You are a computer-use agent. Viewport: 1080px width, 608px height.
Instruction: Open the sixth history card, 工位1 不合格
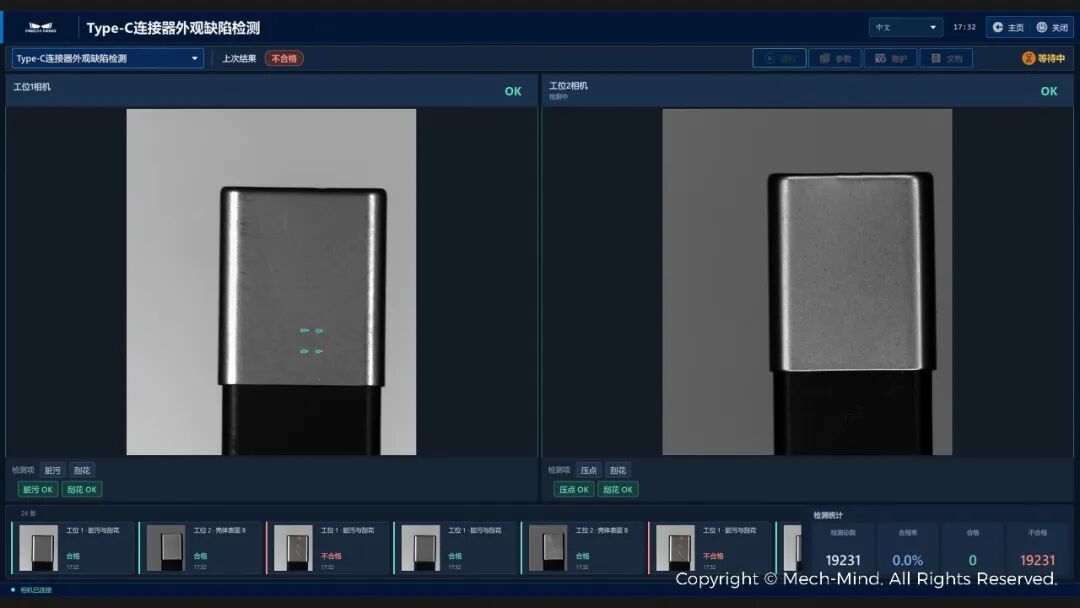(710, 548)
